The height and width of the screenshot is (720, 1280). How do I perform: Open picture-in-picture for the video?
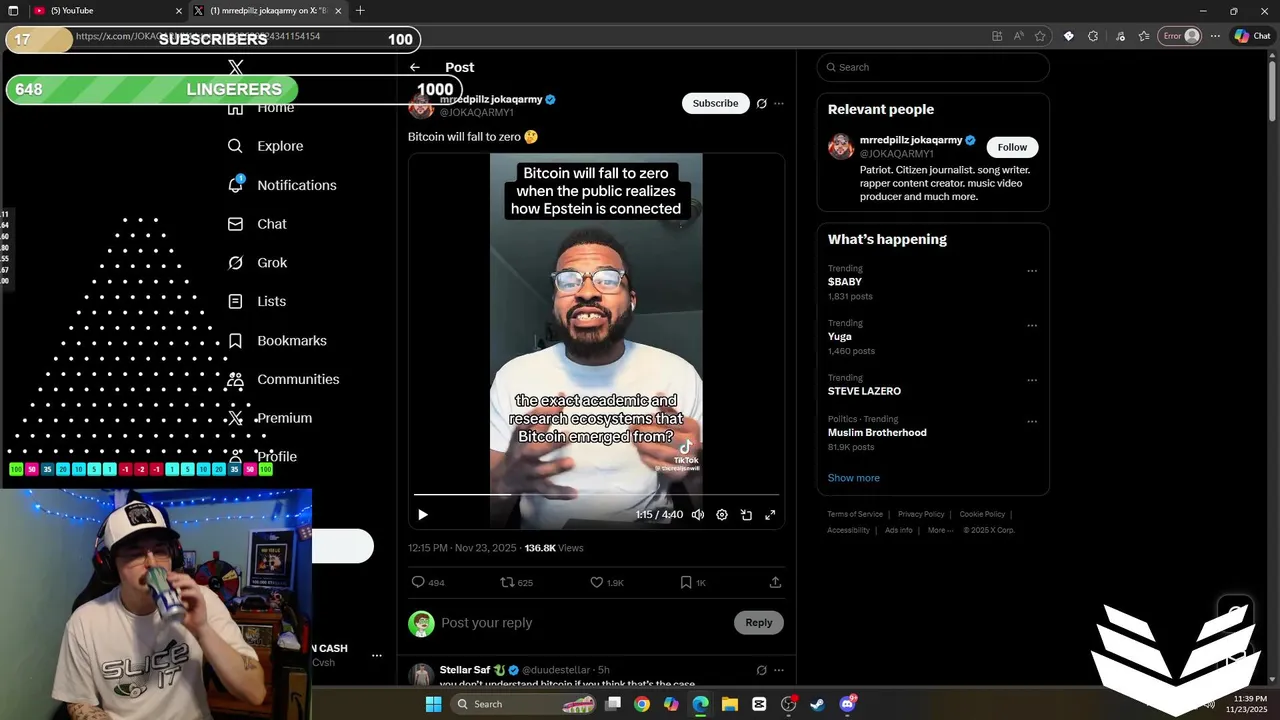click(746, 515)
